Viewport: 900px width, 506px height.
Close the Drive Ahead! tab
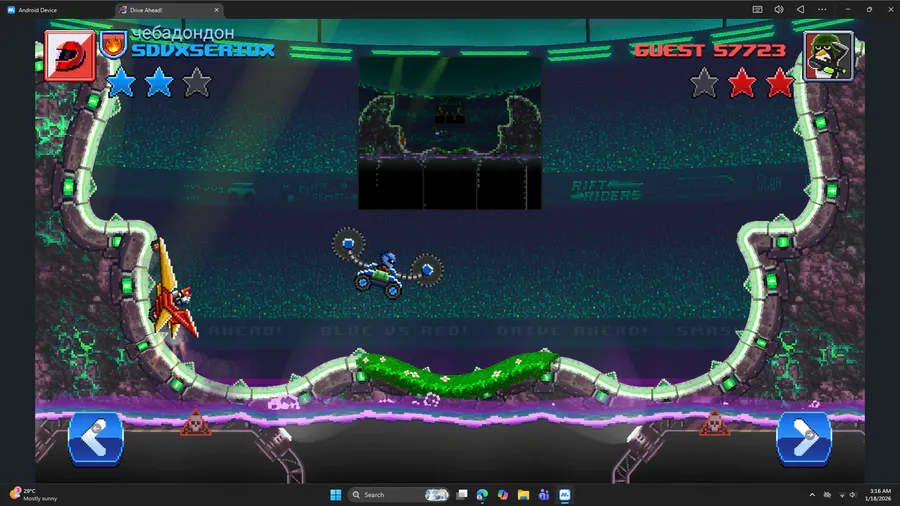point(216,10)
